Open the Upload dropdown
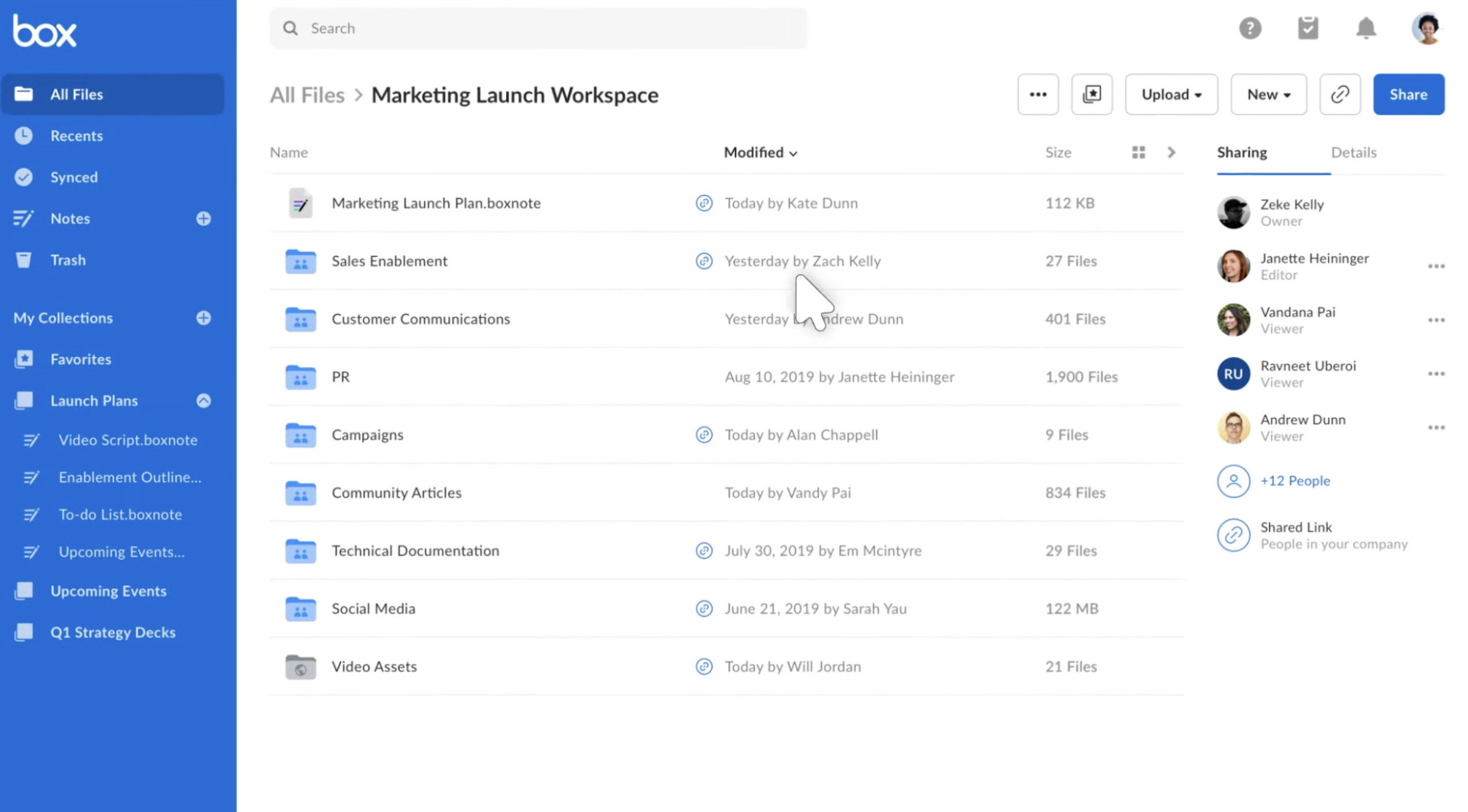 click(x=1171, y=94)
